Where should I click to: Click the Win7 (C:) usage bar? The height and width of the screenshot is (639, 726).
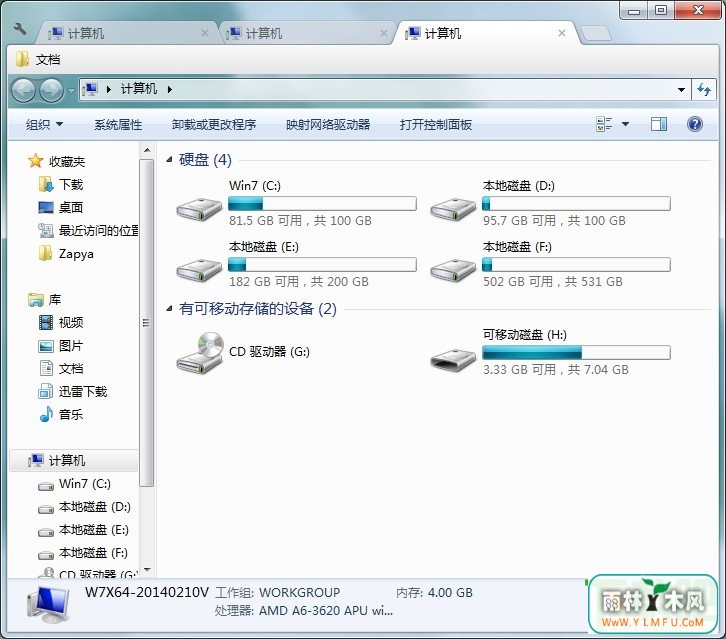322,203
